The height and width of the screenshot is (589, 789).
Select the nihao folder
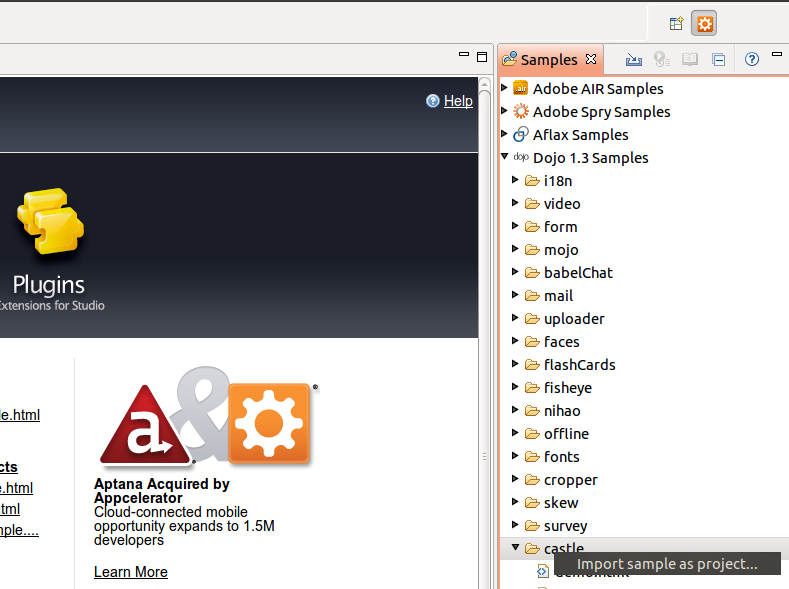(562, 411)
